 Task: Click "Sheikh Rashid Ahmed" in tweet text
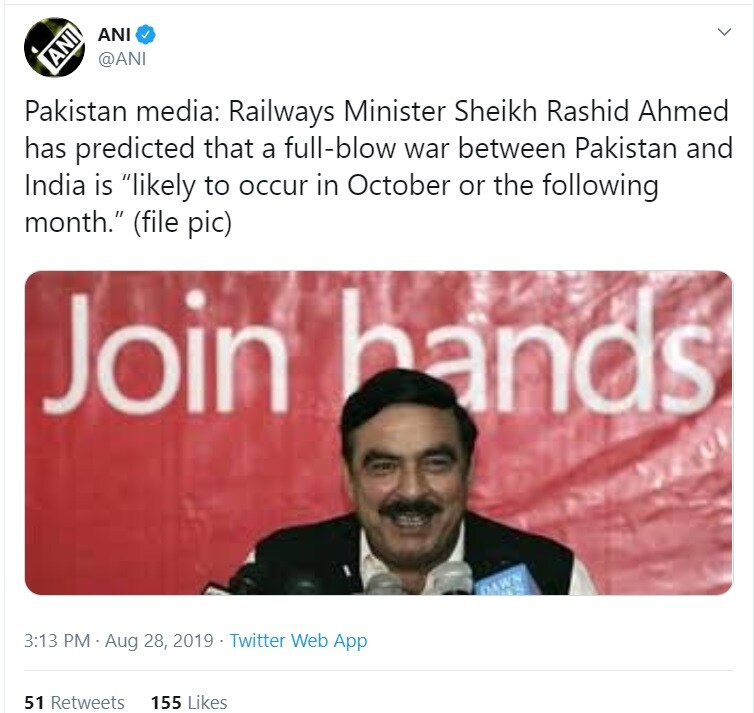(591, 111)
